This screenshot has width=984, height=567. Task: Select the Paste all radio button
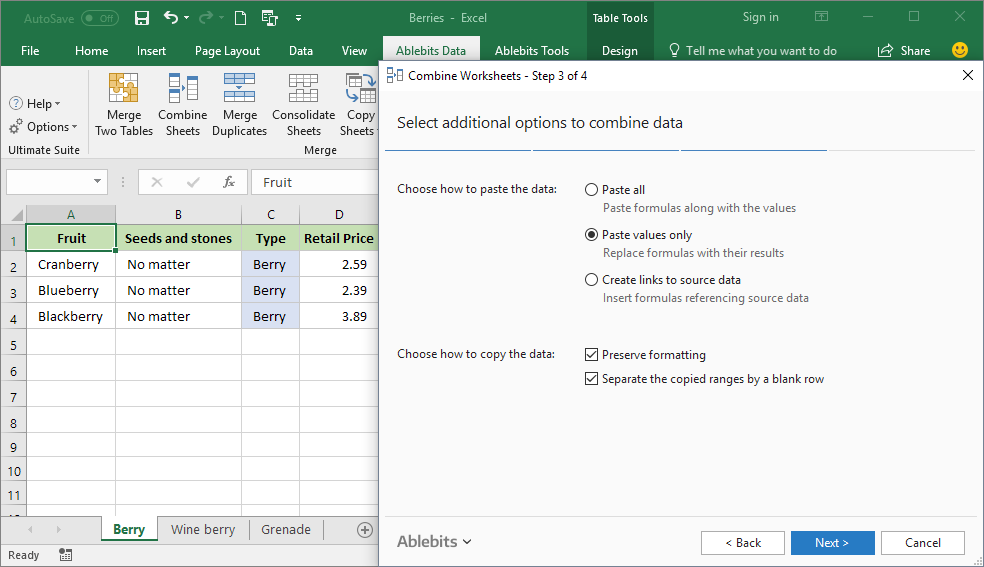click(x=591, y=189)
